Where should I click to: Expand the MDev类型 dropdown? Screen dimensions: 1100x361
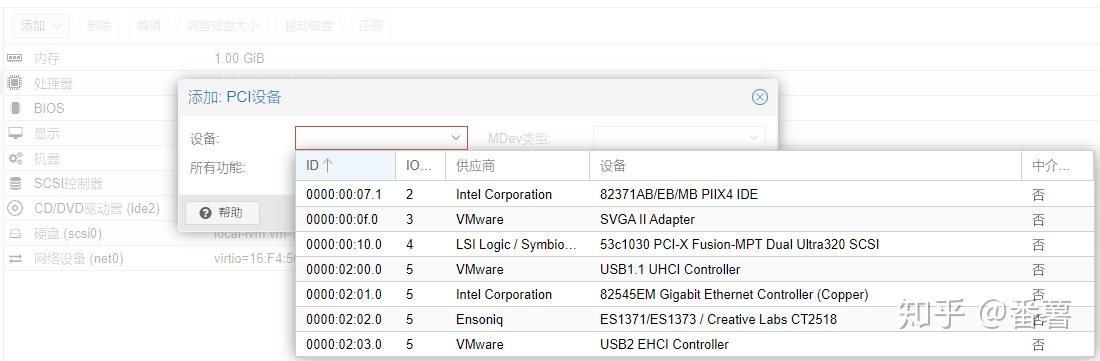tap(679, 138)
